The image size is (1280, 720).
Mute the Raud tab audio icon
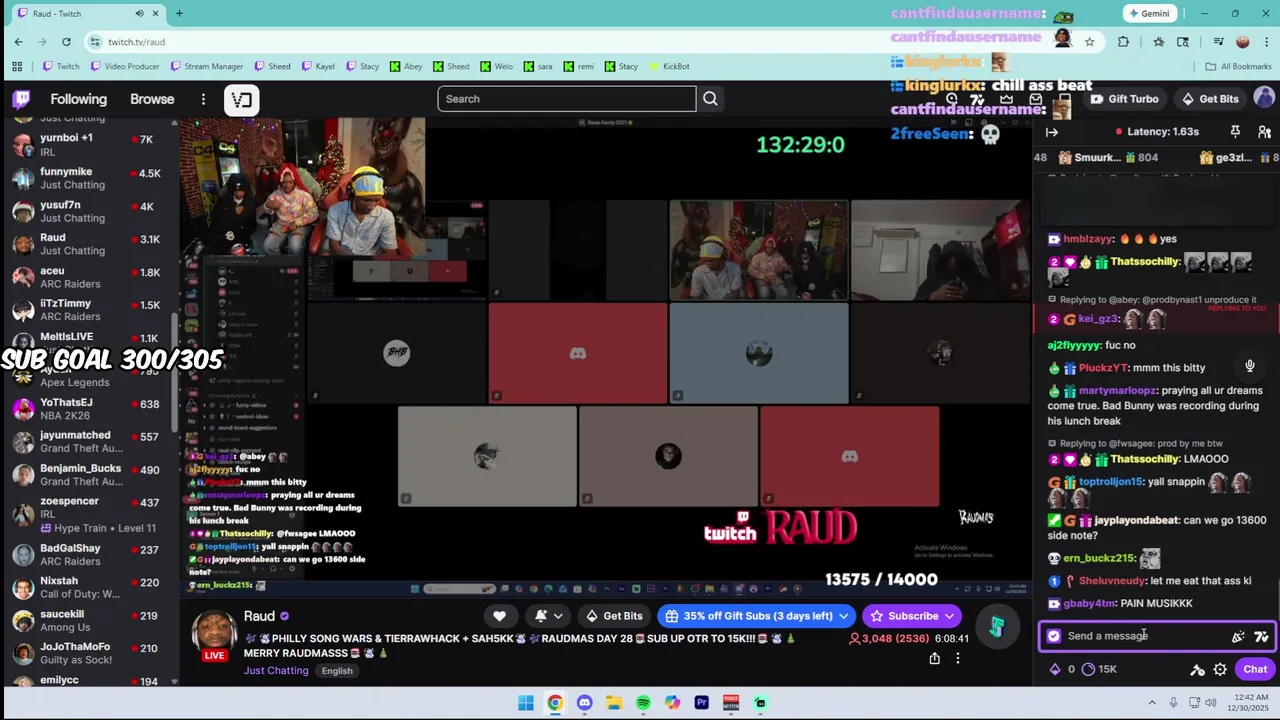(x=139, y=13)
